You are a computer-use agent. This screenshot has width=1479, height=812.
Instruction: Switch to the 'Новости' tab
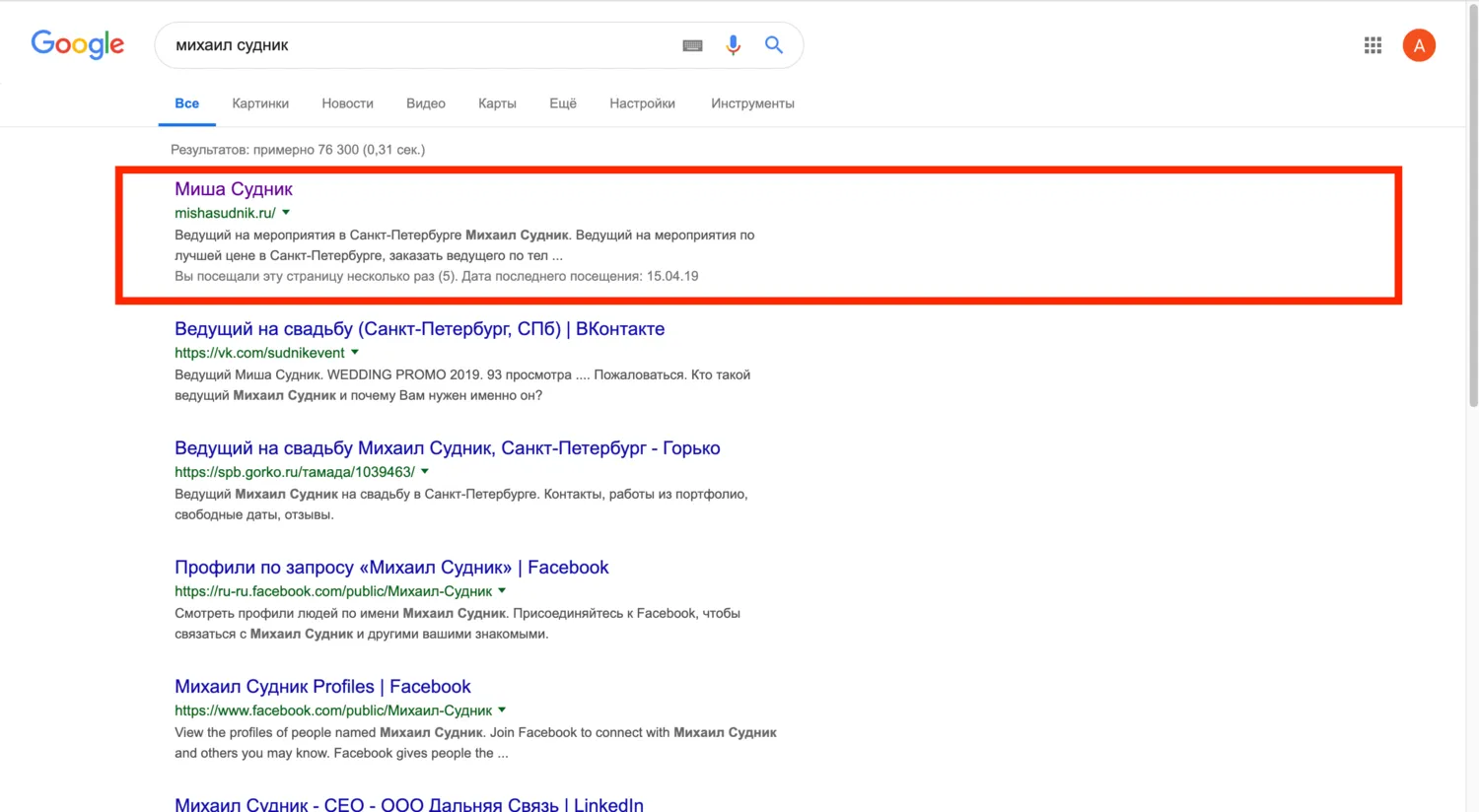tap(347, 103)
